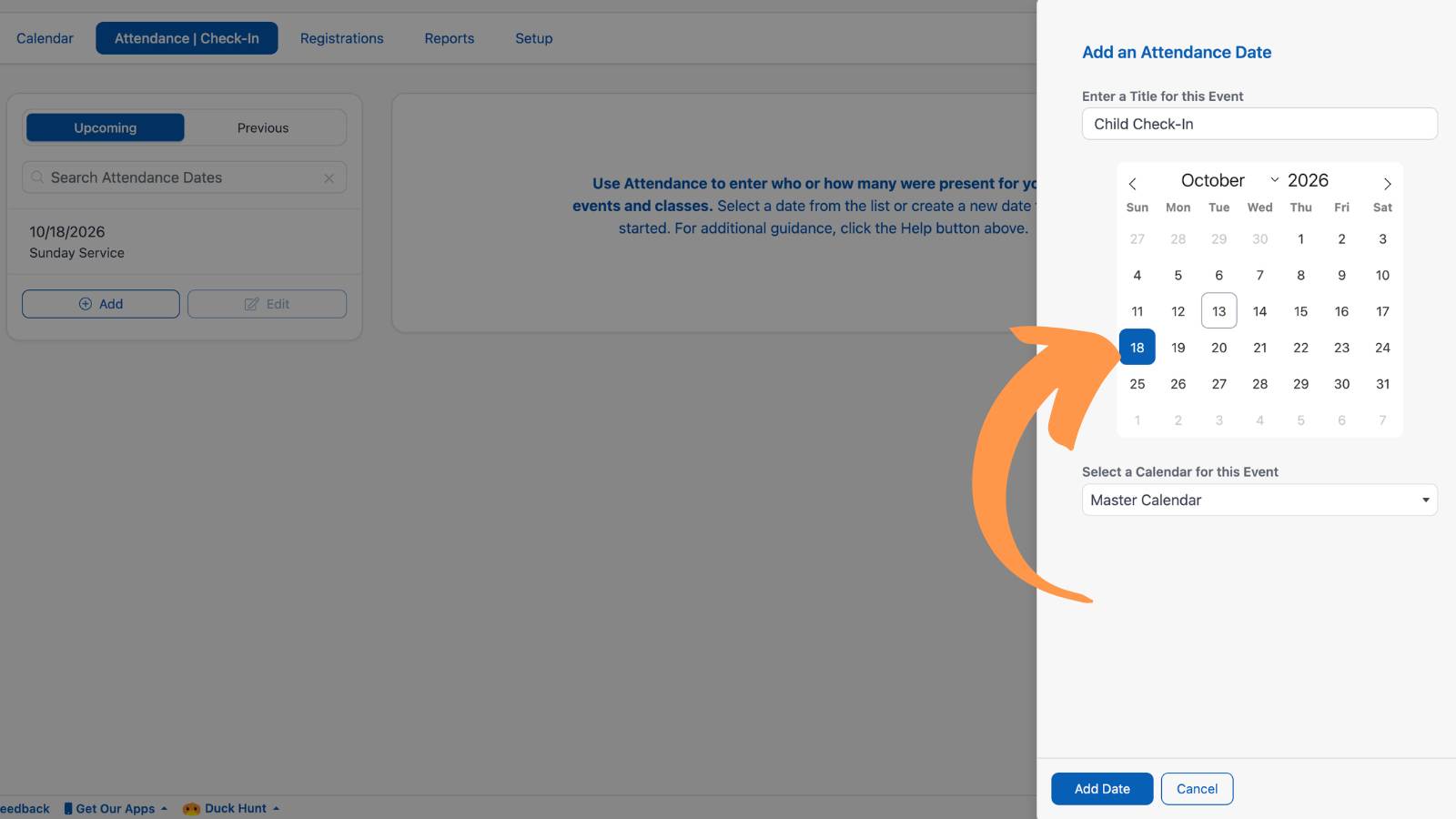
Task: Choose October 10 in the calendar
Action: click(1383, 275)
